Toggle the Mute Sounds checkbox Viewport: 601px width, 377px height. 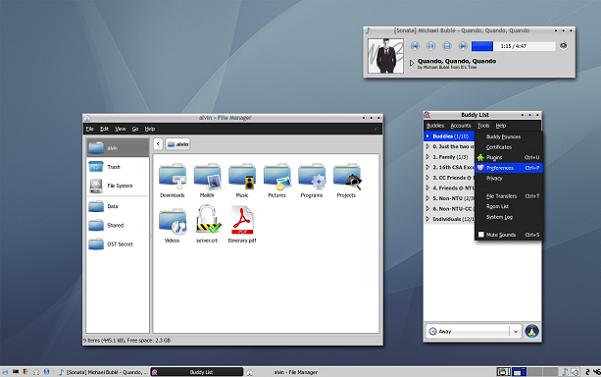click(x=481, y=234)
